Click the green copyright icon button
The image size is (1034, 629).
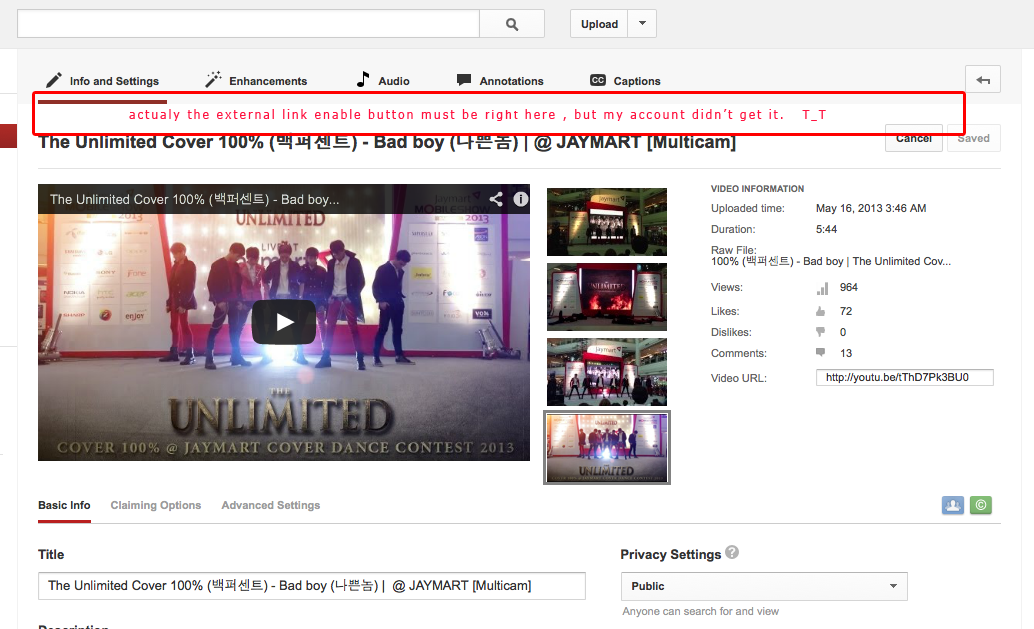981,505
